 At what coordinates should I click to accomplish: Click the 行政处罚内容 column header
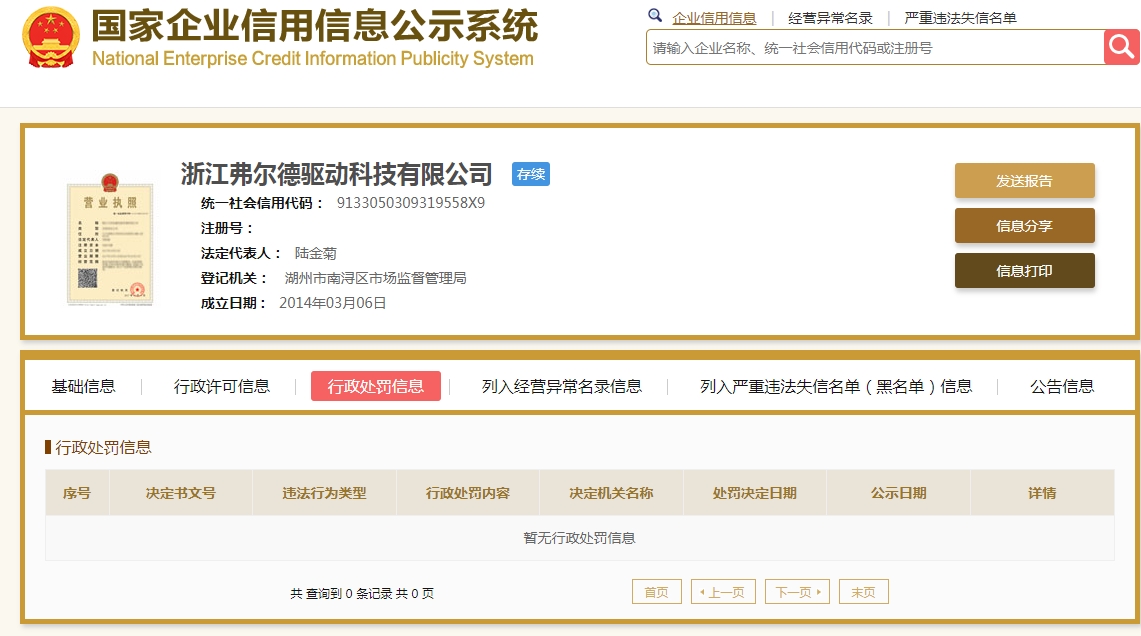468,493
